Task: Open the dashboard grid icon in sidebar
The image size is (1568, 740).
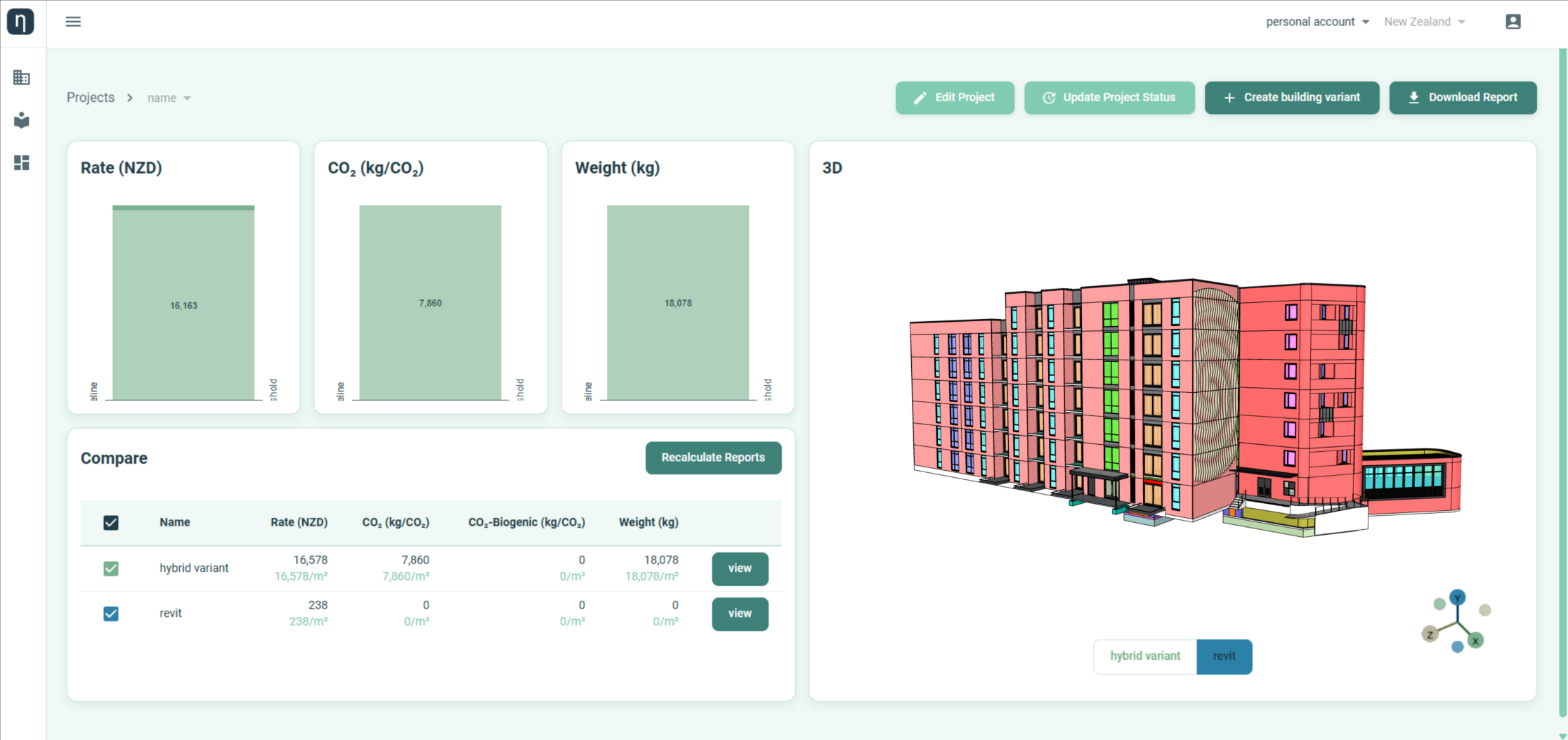Action: click(22, 163)
